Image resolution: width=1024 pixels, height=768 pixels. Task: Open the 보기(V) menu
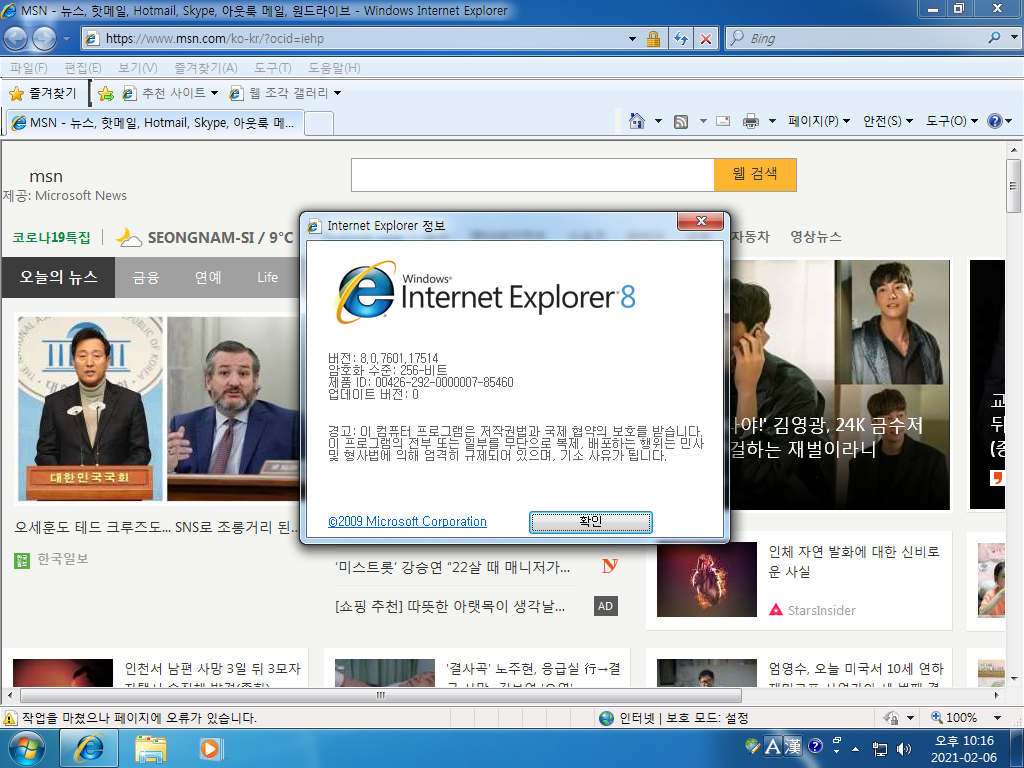pyautogui.click(x=138, y=68)
